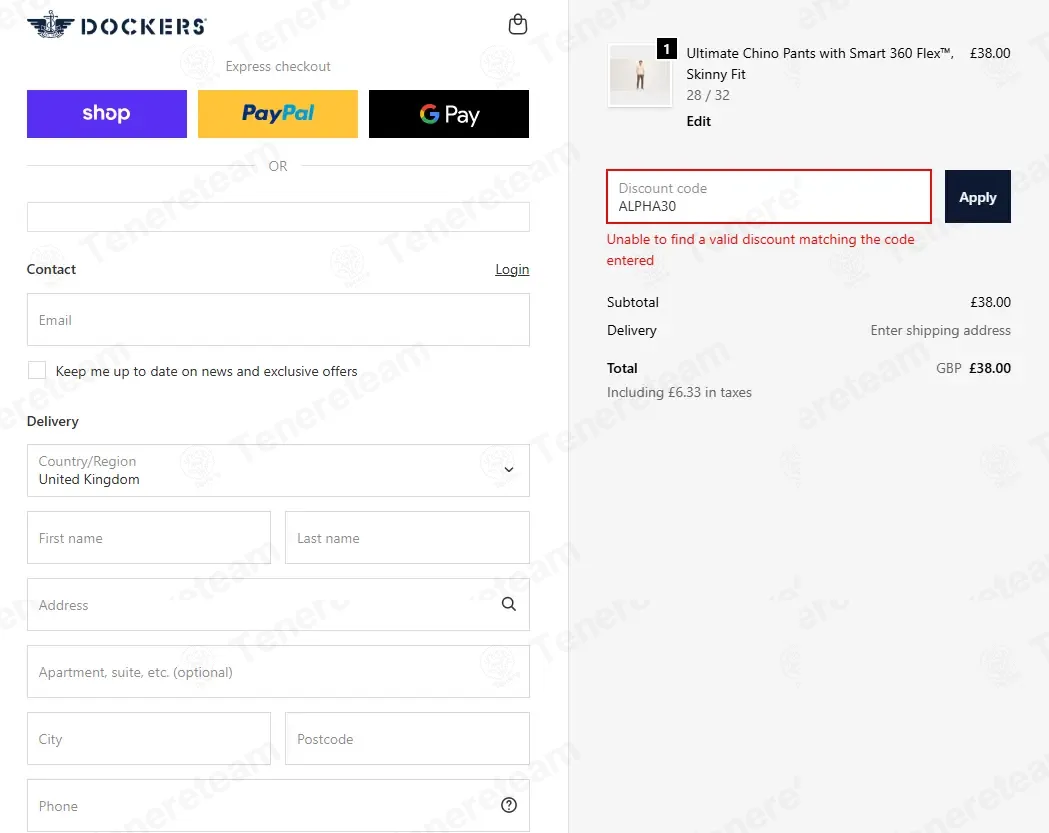Apply the discount code

pyautogui.click(x=977, y=197)
